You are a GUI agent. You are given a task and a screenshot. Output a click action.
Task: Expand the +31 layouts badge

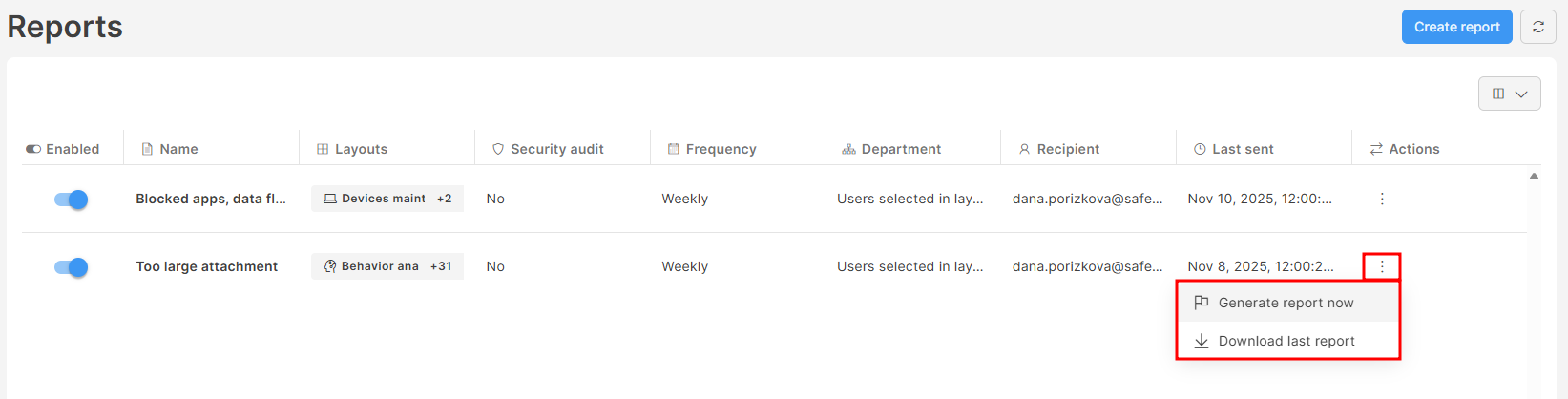pyautogui.click(x=440, y=266)
